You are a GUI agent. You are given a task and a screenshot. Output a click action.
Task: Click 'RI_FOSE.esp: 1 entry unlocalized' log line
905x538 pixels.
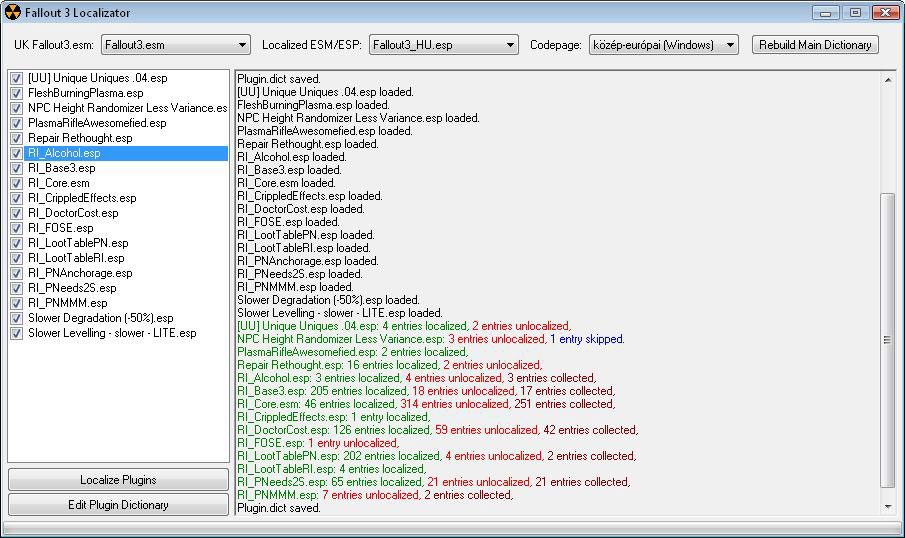tap(318, 443)
